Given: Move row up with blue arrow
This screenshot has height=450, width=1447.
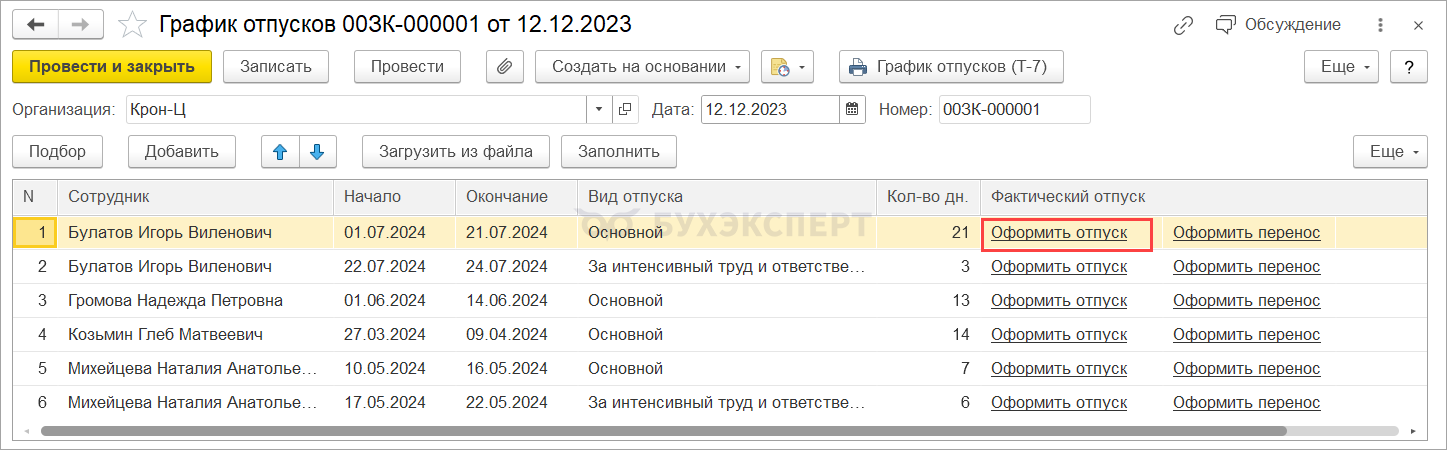Looking at the screenshot, I should tap(280, 152).
